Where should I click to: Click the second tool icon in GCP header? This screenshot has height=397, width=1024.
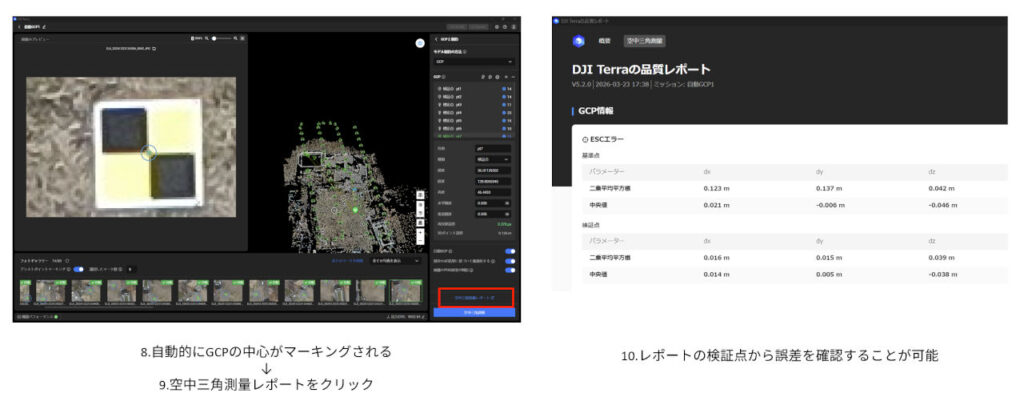(490, 76)
